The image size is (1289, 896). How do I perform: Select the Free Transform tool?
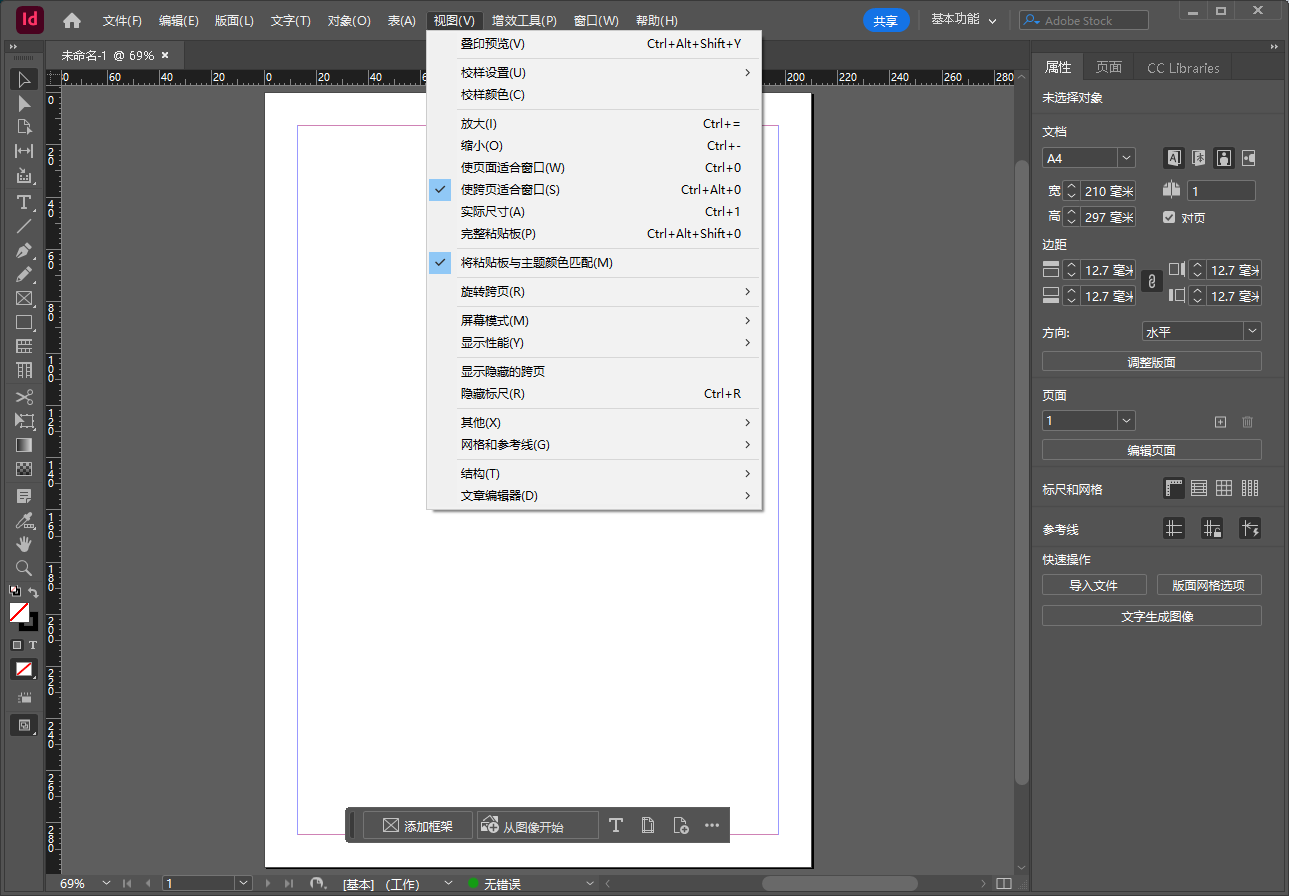24,421
